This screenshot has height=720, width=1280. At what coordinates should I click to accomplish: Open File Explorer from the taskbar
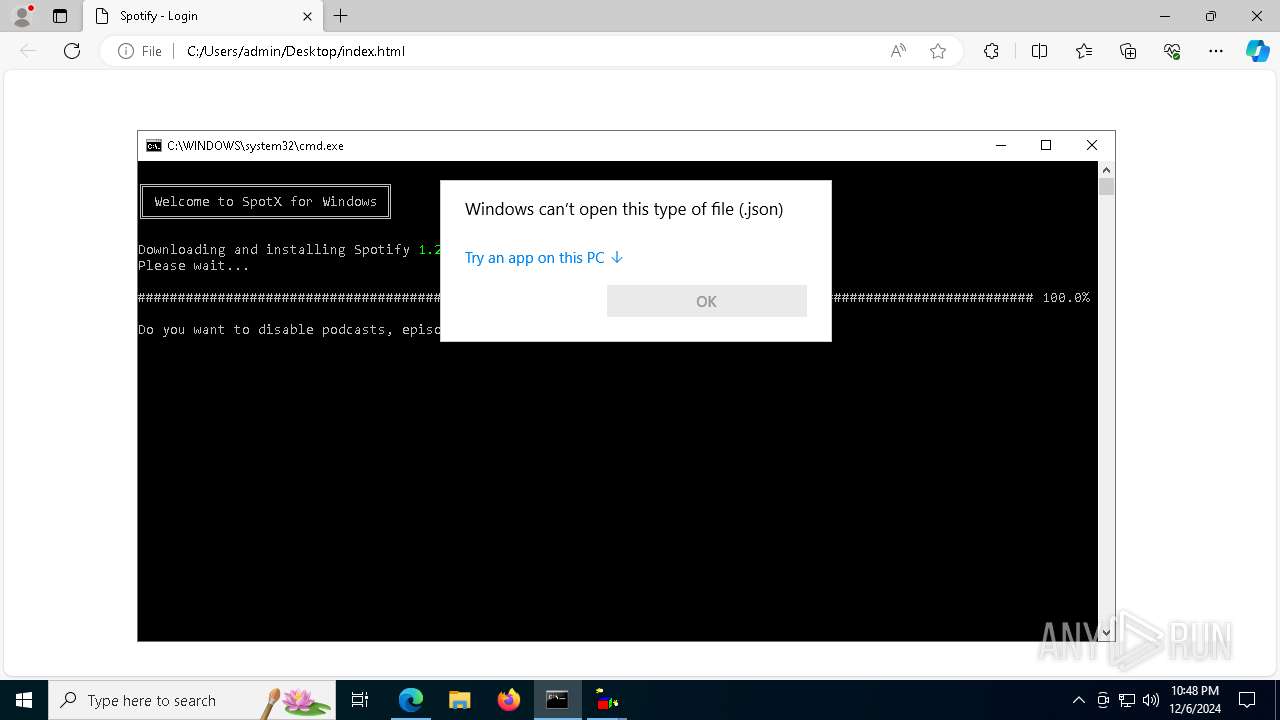coord(459,700)
